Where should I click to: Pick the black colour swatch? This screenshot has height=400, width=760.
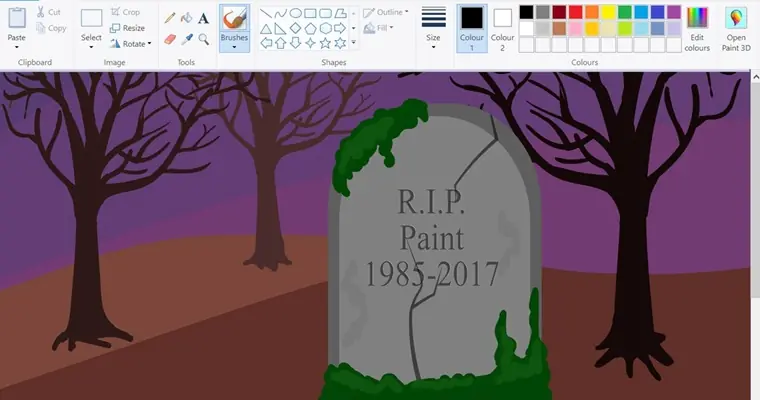coord(526,12)
